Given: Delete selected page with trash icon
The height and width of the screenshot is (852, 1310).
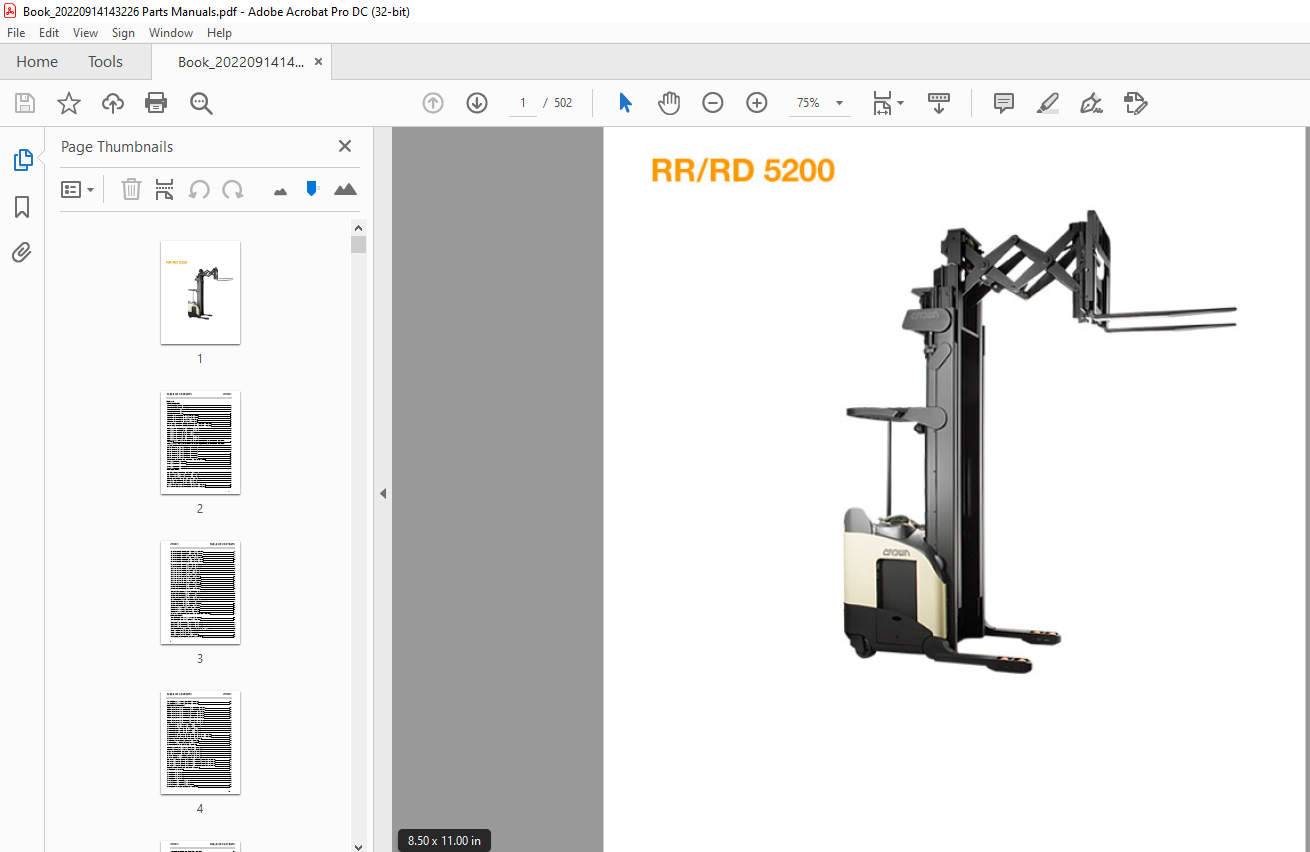Looking at the screenshot, I should point(131,189).
